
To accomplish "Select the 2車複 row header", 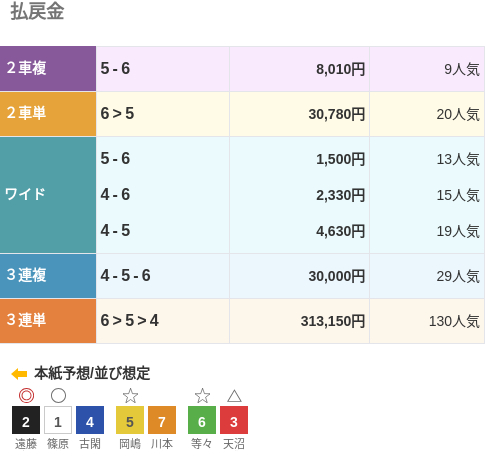I will (48, 69).
